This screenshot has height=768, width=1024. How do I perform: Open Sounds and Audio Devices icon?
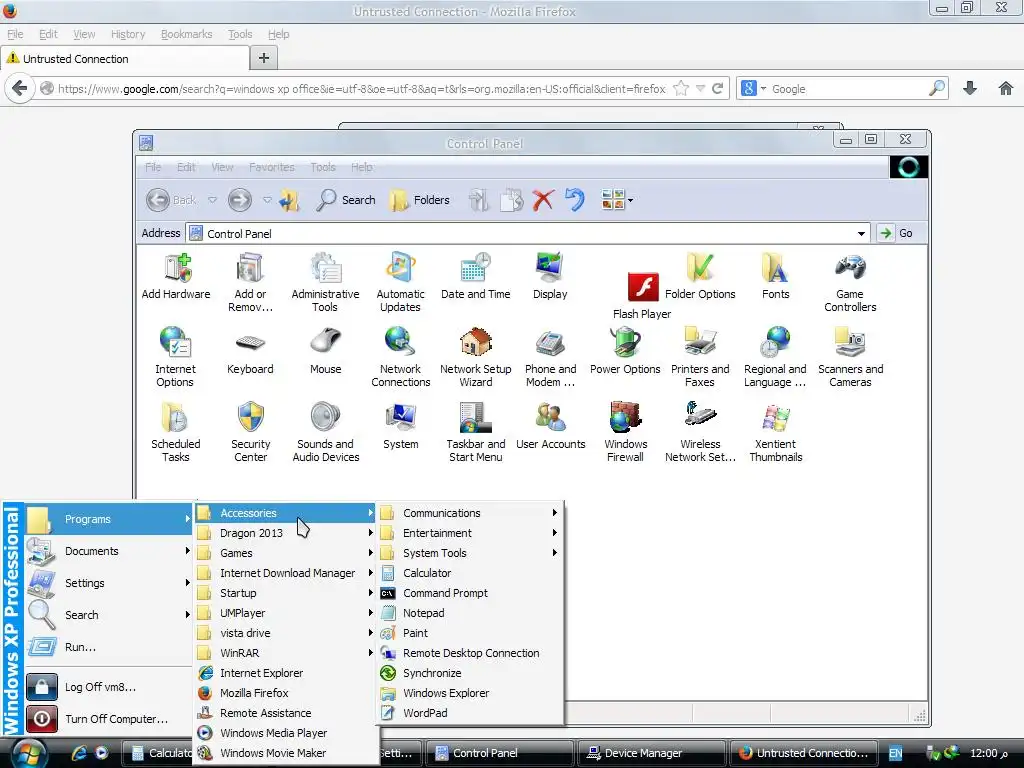(325, 432)
